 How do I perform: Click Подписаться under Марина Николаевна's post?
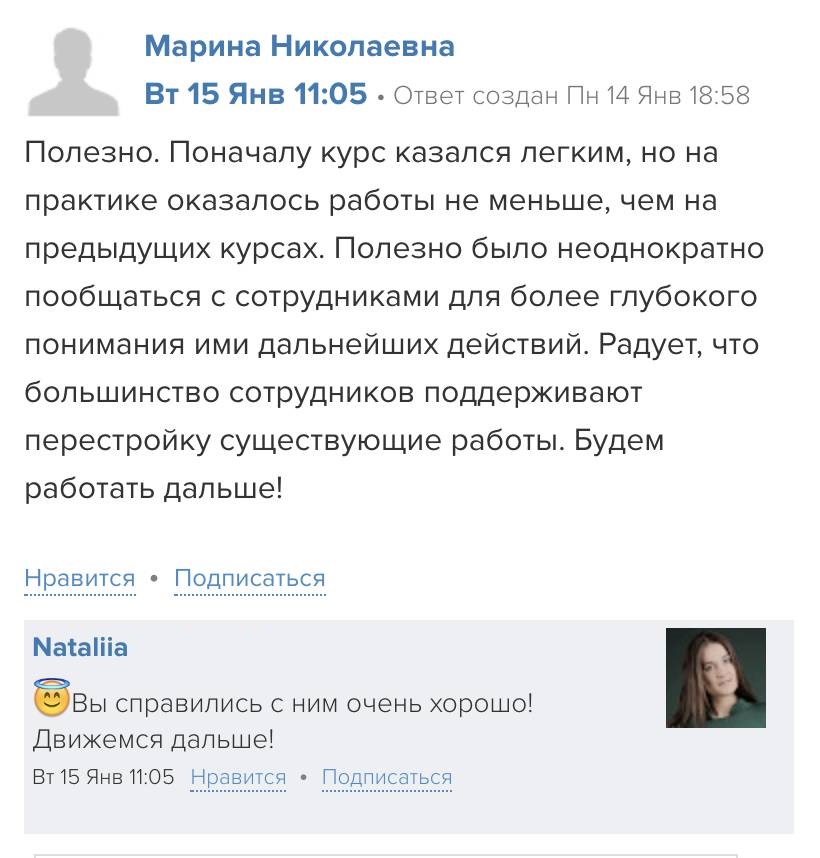click(x=250, y=578)
